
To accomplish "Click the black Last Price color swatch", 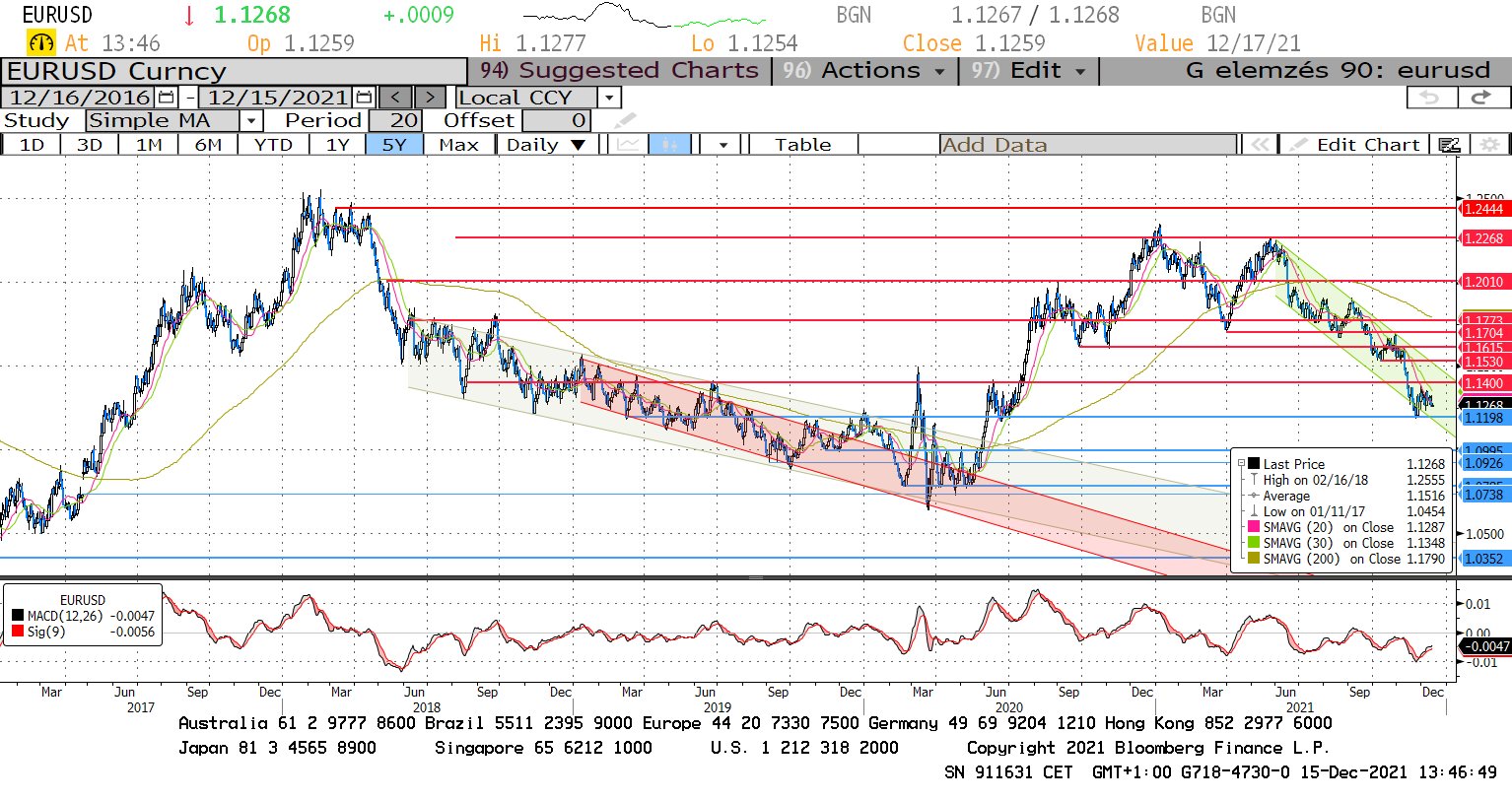I will [1254, 463].
